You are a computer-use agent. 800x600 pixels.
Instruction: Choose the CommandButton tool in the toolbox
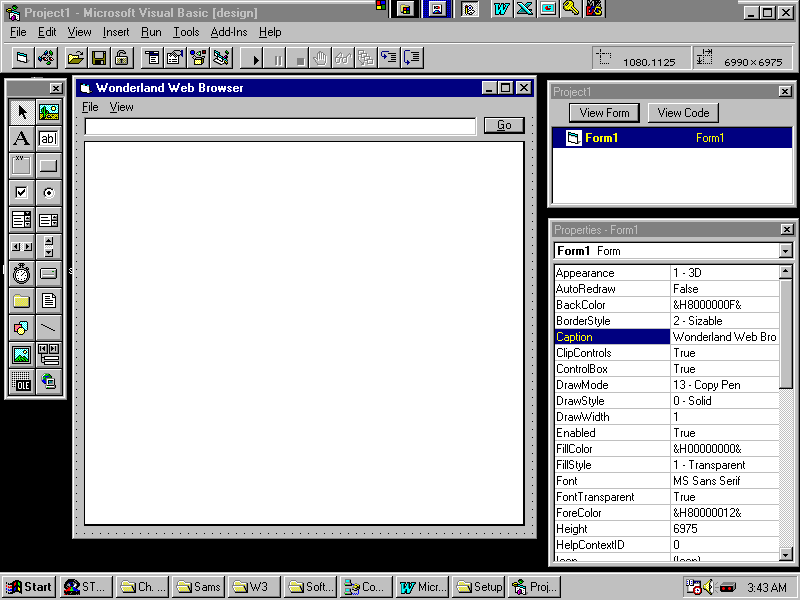pos(48,166)
